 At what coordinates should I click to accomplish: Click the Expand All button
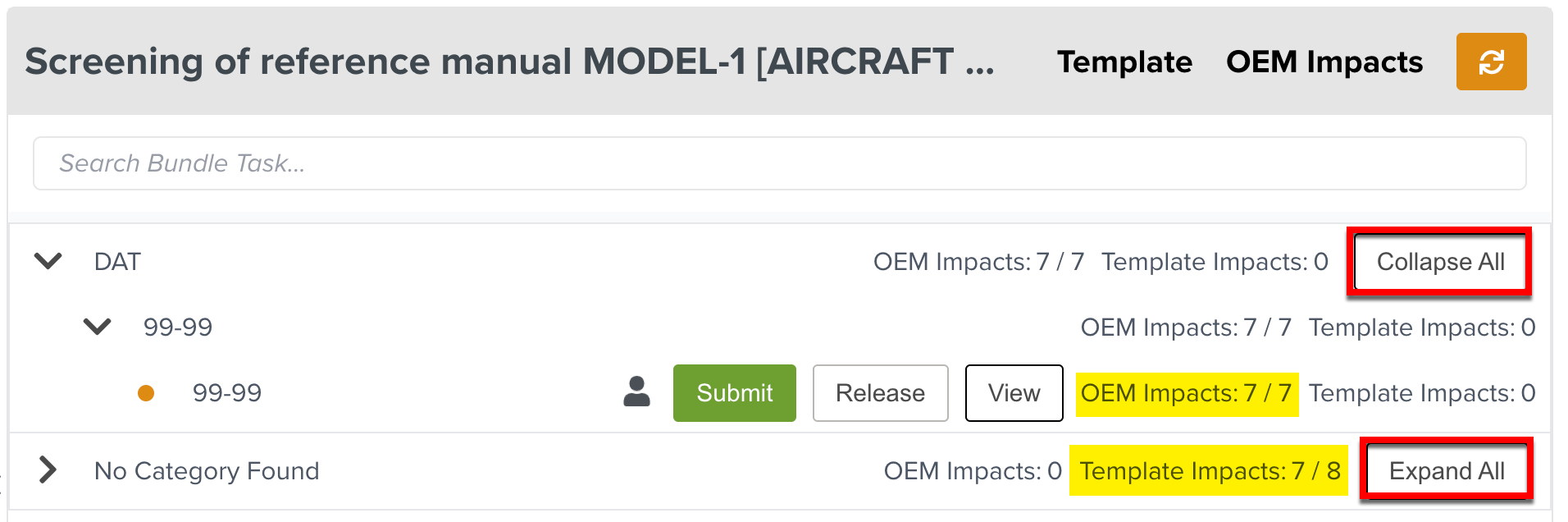click(x=1446, y=471)
